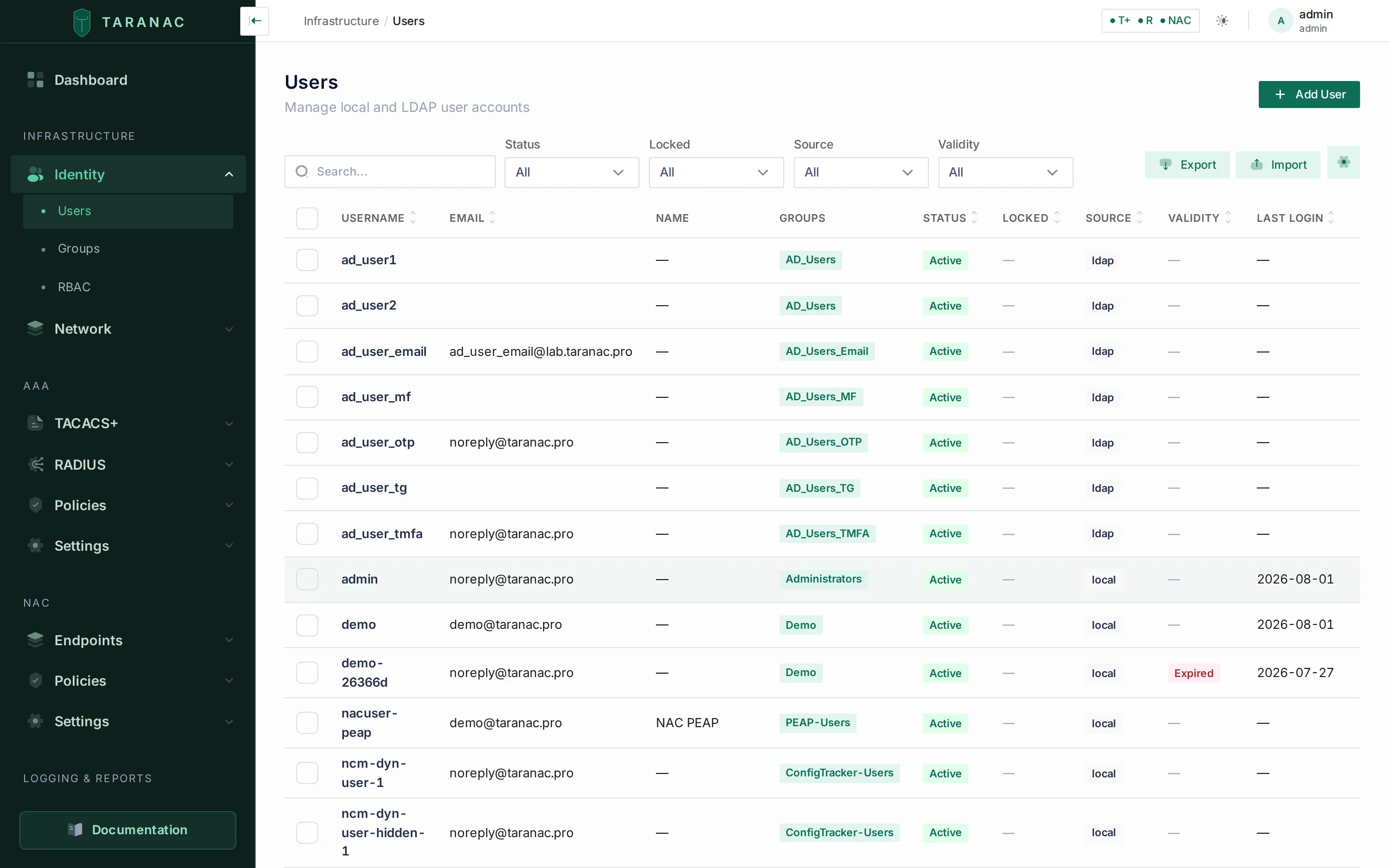
Task: Check the ad_user_mf row checkbox
Action: click(307, 397)
